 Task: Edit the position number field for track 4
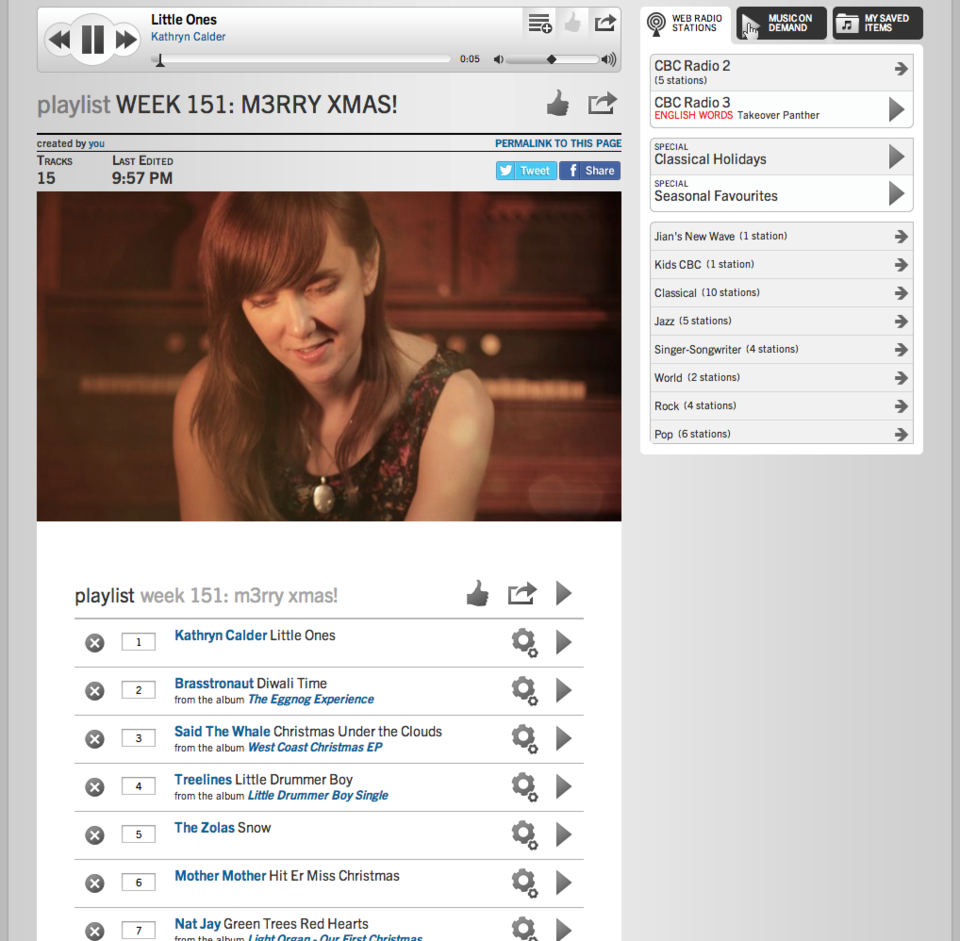(138, 786)
